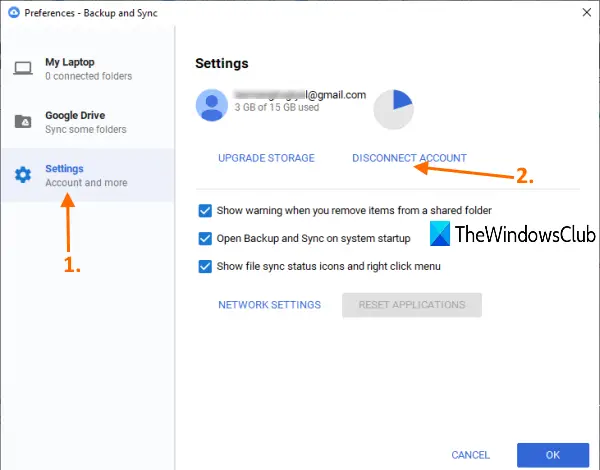600x470 pixels.
Task: Toggle Show file sync status icons checkbox
Action: pos(205,266)
